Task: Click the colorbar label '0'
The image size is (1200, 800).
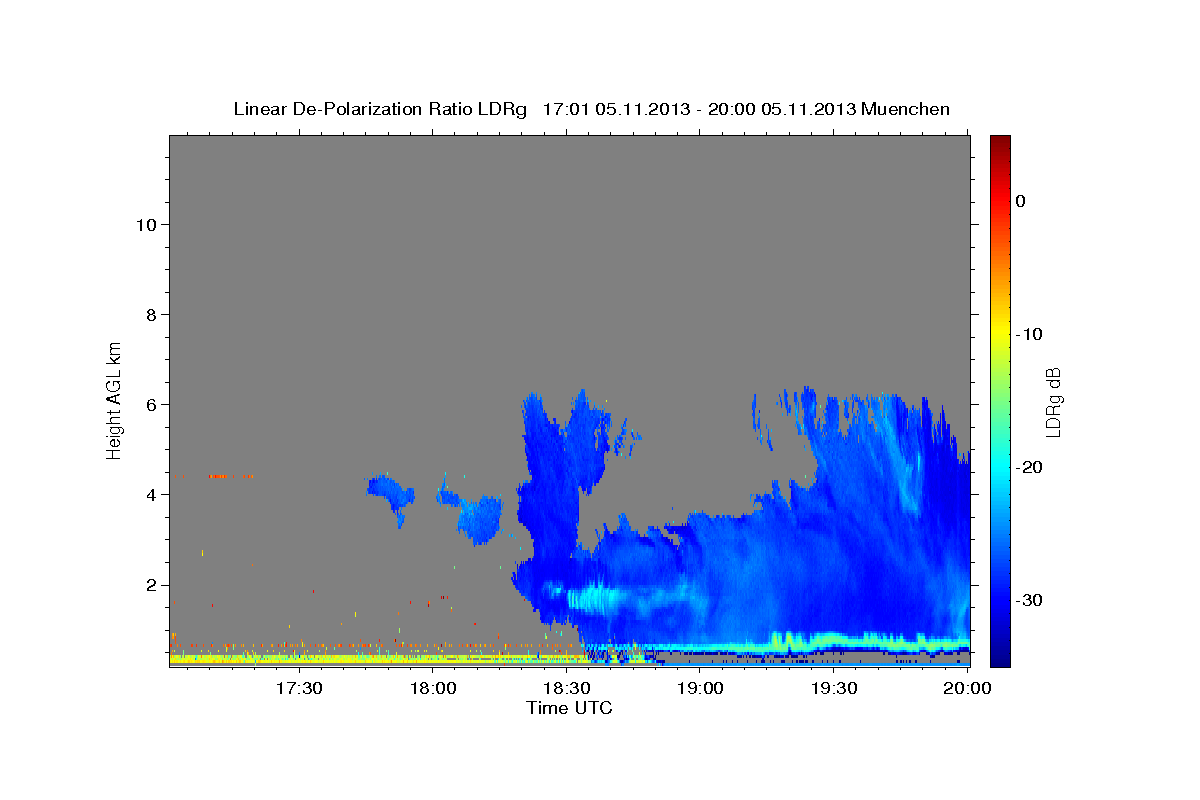Action: pos(1020,201)
